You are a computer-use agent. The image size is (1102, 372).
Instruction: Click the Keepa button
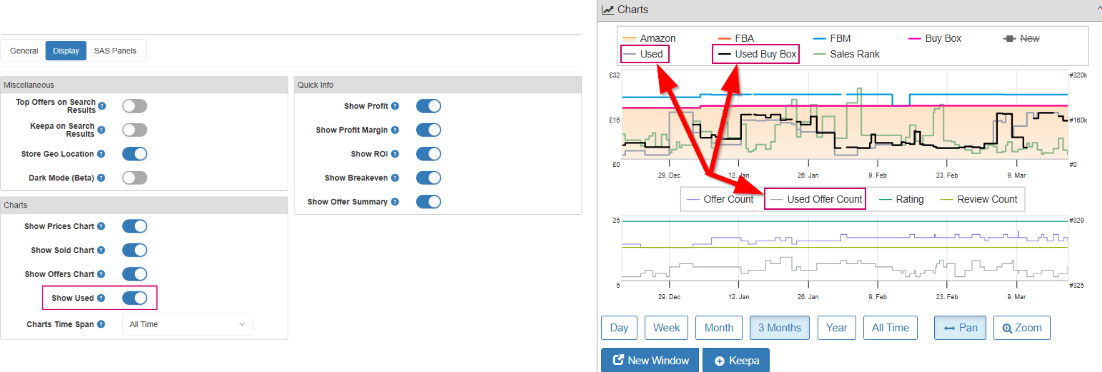pos(736,360)
